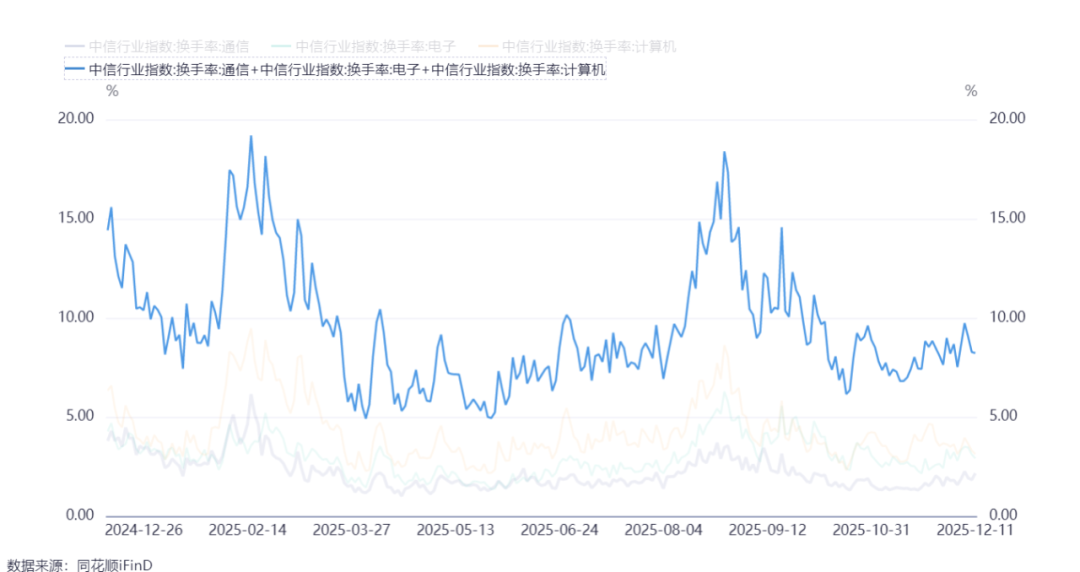This screenshot has width=1080, height=572.
Task: Click the 2025-02-14 x-axis date label
Action: point(248,530)
